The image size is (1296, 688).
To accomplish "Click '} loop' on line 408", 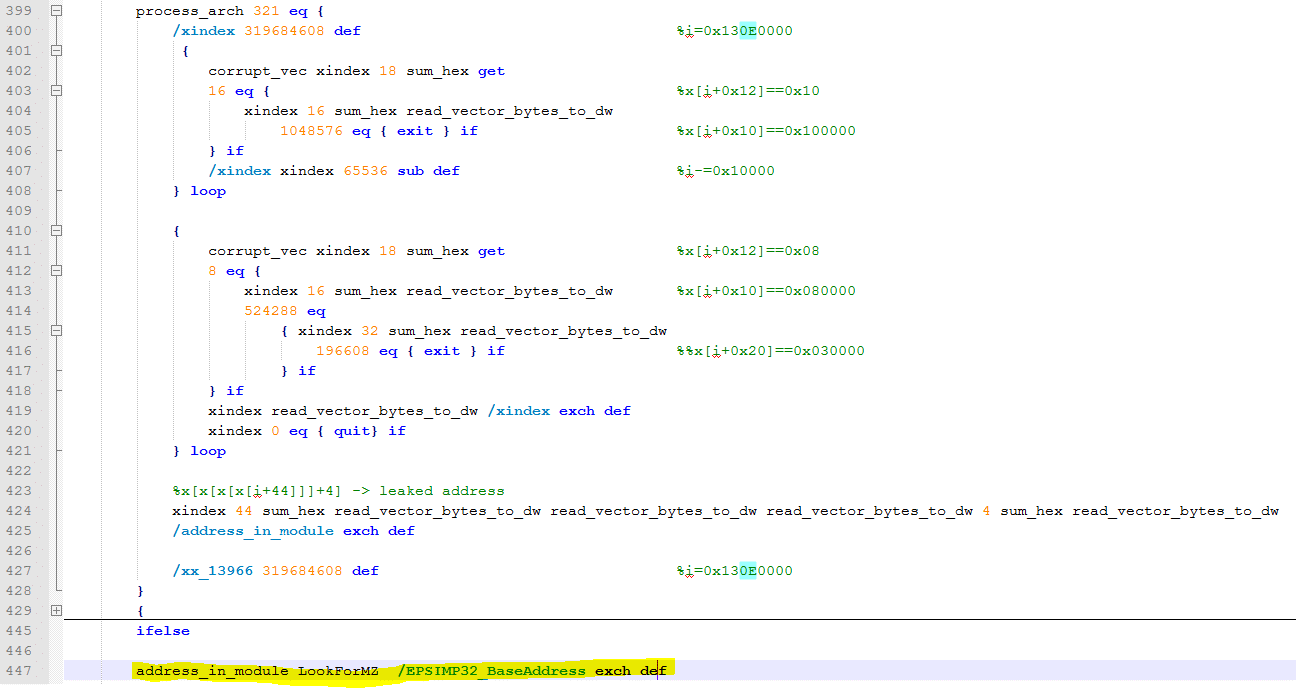I will point(199,191).
